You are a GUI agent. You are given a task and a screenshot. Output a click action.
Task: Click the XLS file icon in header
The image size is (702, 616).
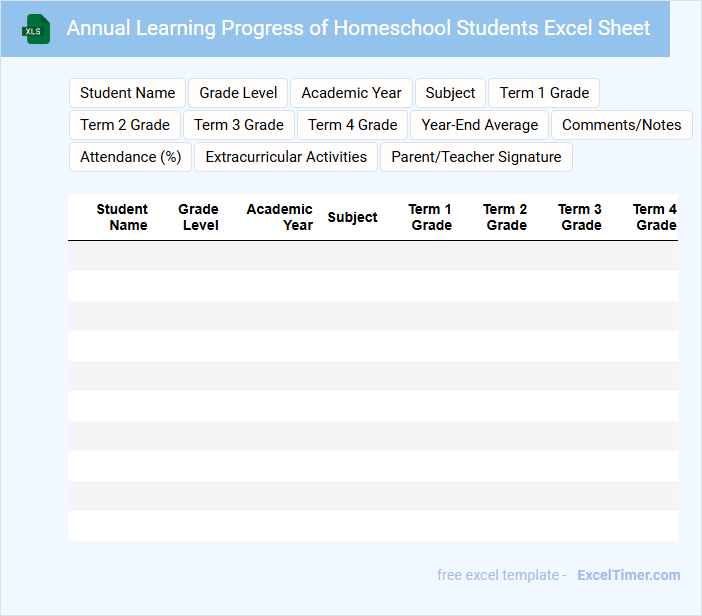pyautogui.click(x=36, y=30)
